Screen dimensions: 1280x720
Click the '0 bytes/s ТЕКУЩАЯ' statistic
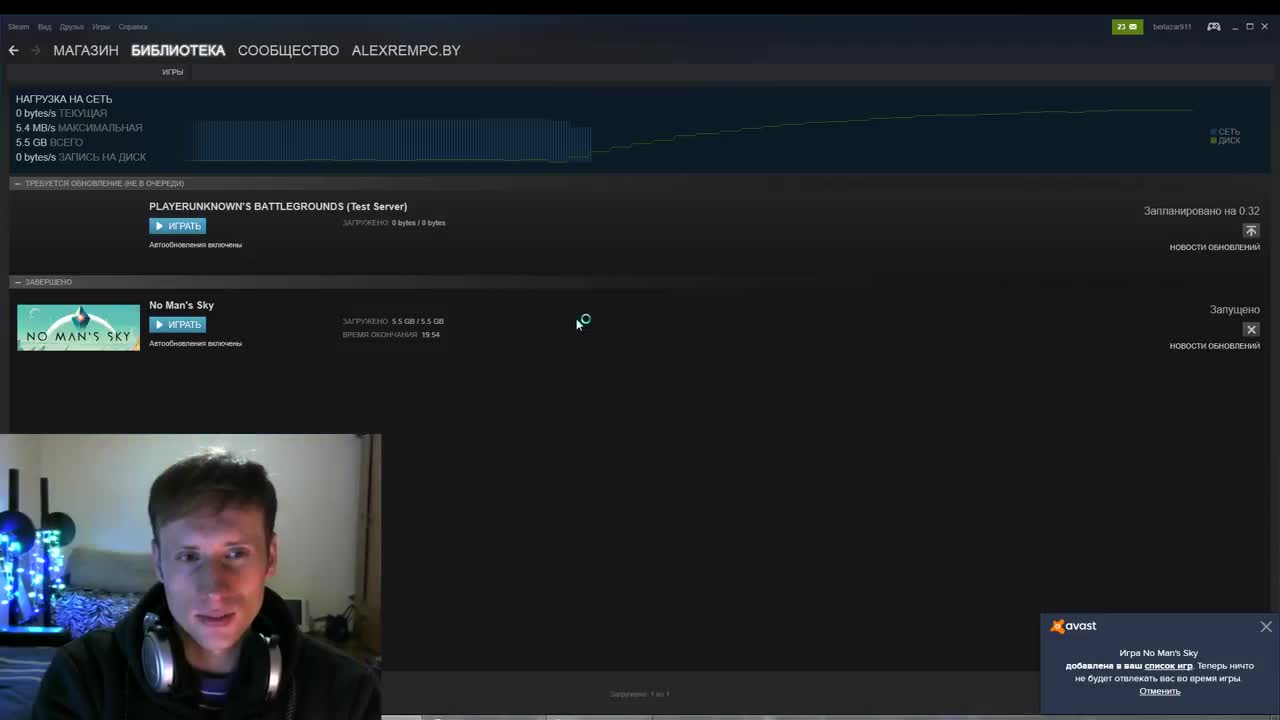click(61, 114)
